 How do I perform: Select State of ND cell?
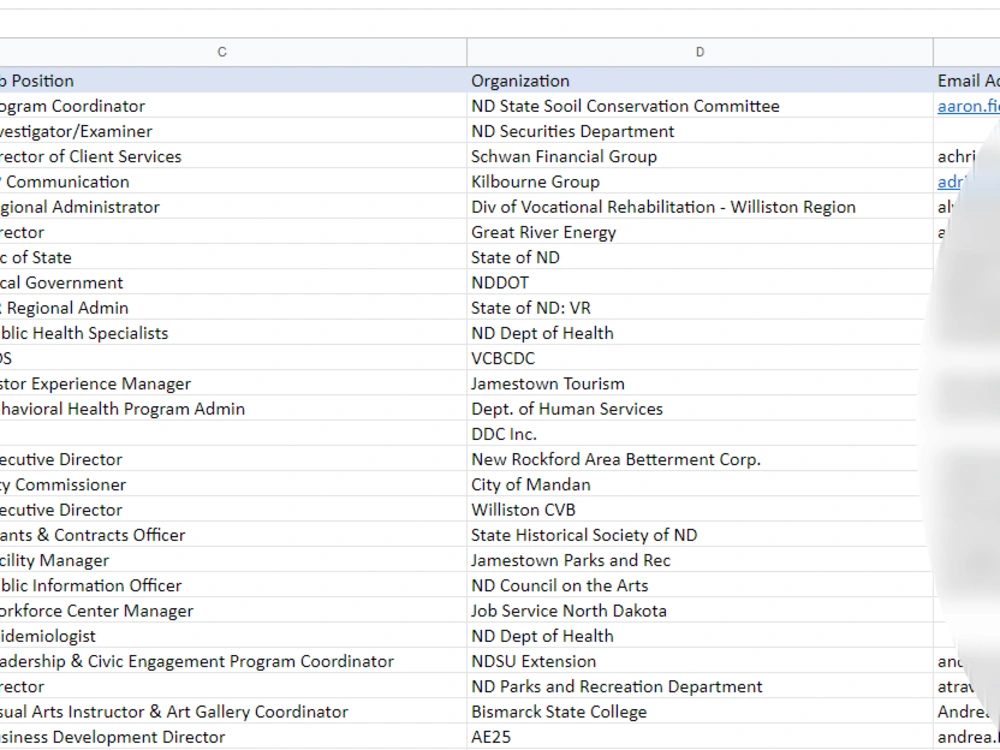[x=700, y=257]
